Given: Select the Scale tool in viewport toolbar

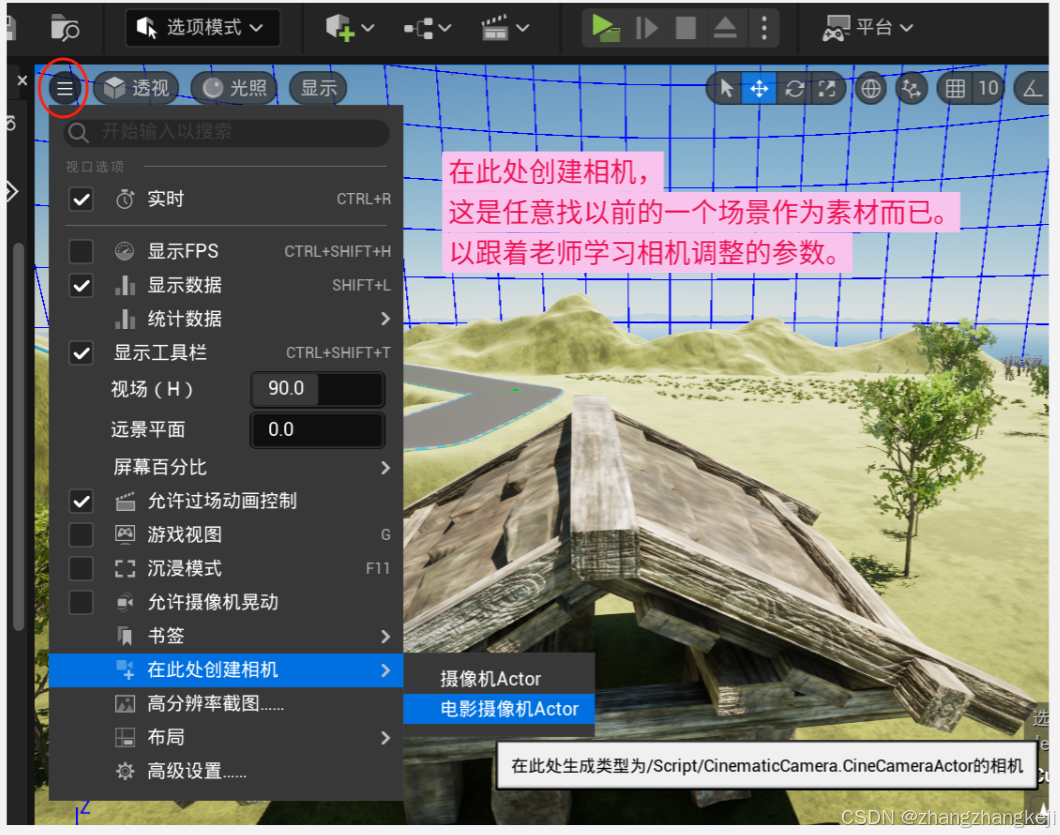Looking at the screenshot, I should (828, 89).
